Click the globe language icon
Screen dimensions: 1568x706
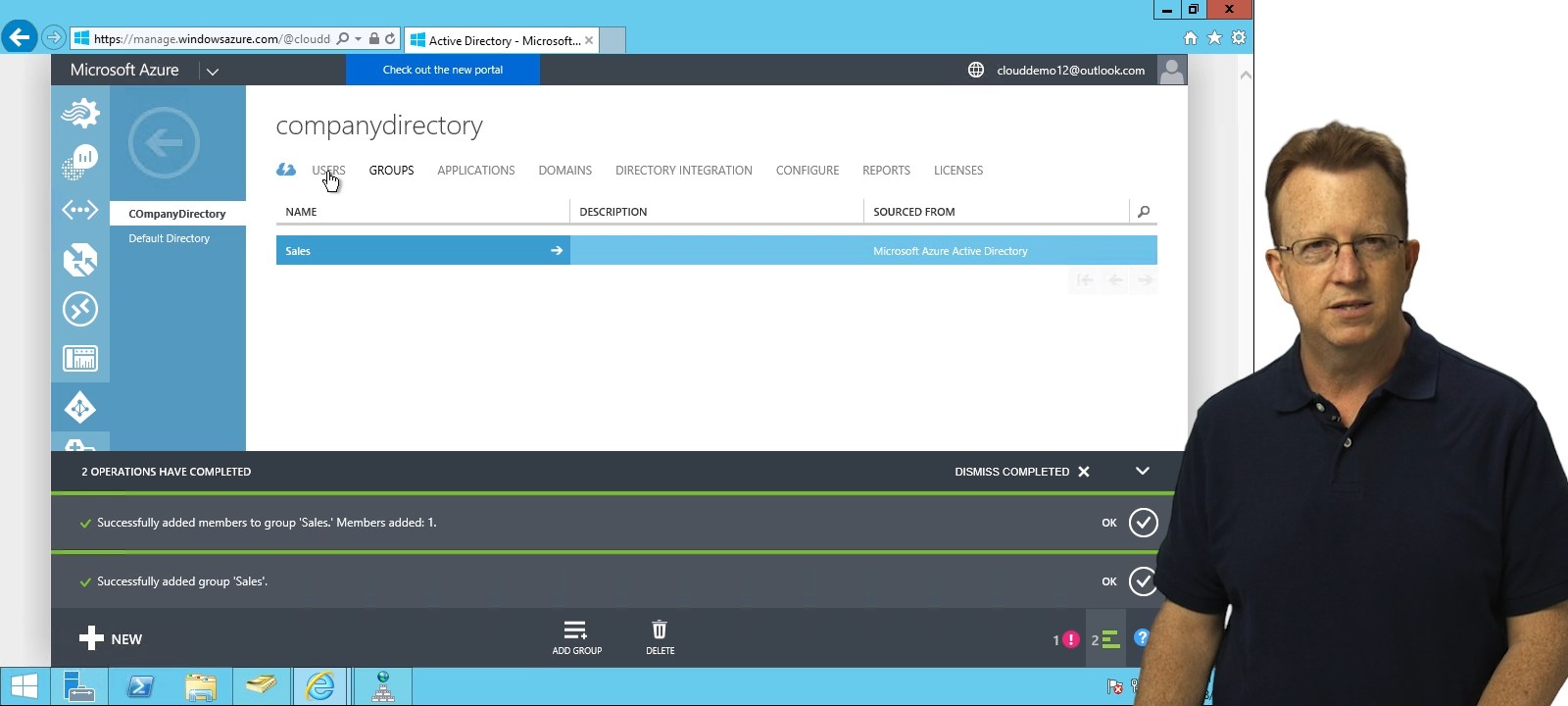(x=976, y=70)
